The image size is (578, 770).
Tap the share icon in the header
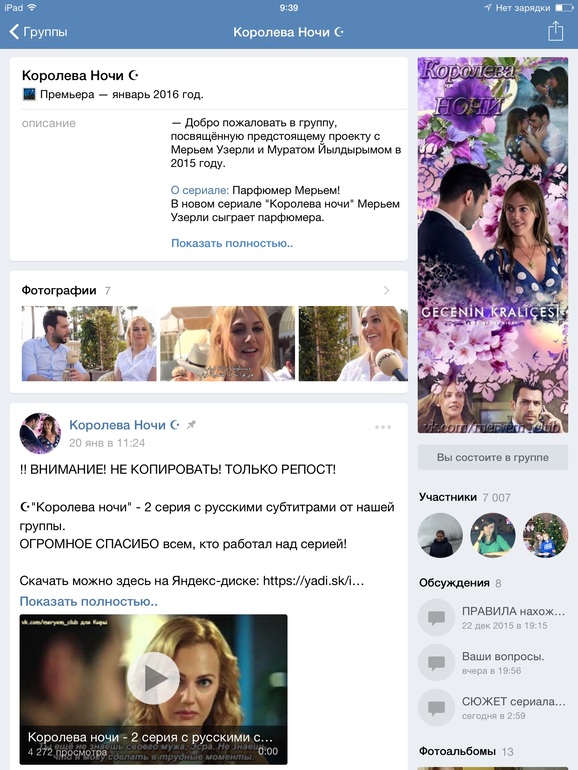tap(555, 31)
